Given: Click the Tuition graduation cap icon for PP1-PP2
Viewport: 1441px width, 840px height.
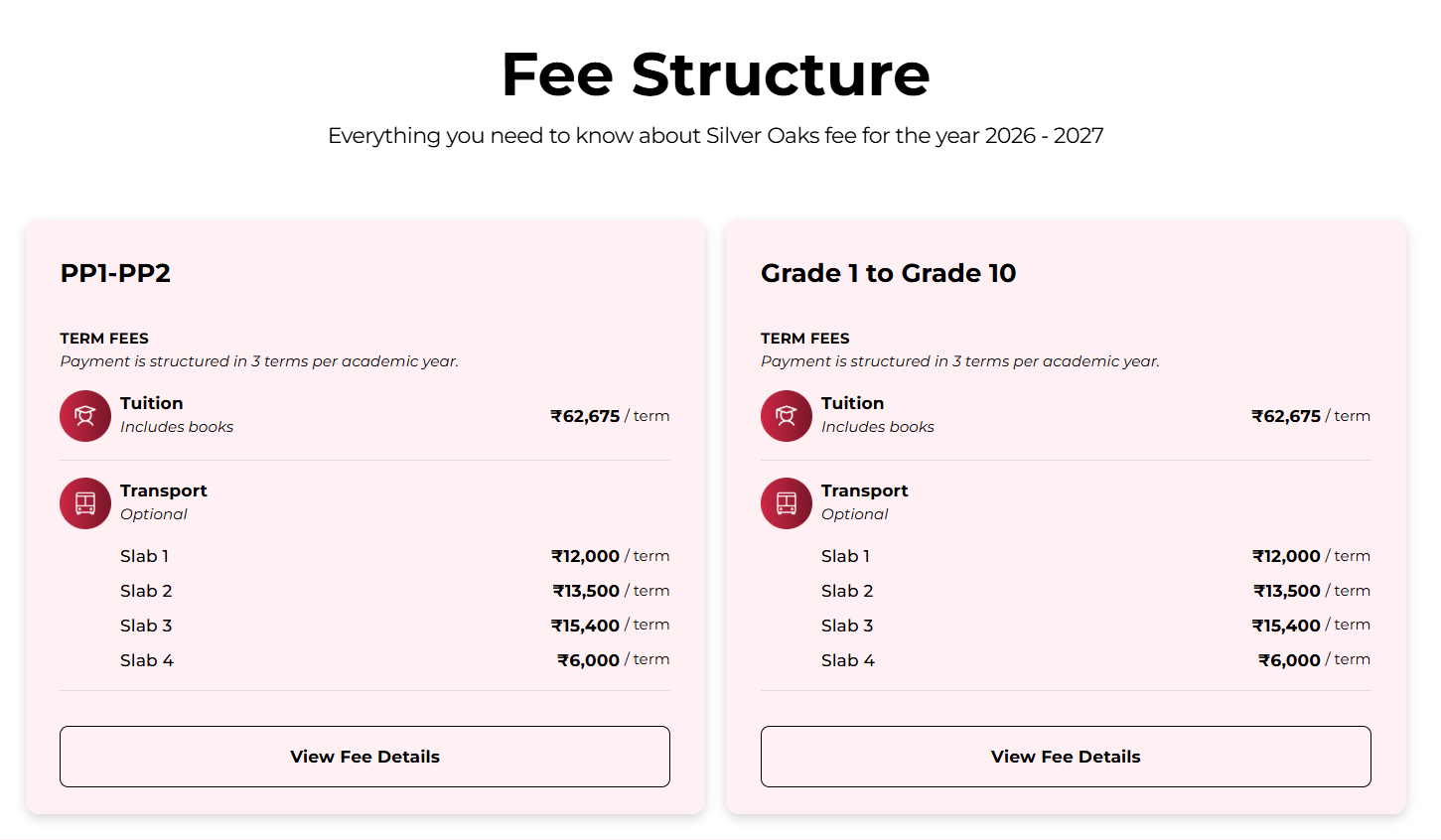Looking at the screenshot, I should (84, 416).
